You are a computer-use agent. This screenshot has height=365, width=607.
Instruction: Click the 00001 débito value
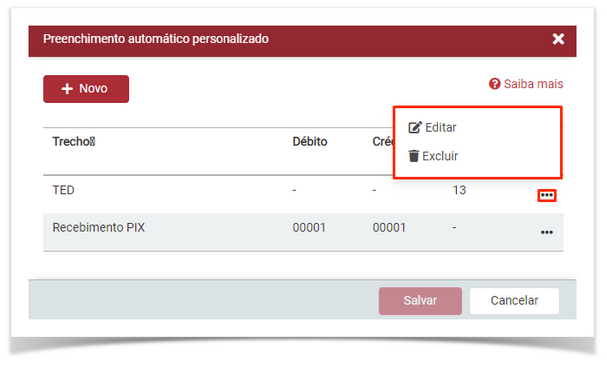click(309, 227)
